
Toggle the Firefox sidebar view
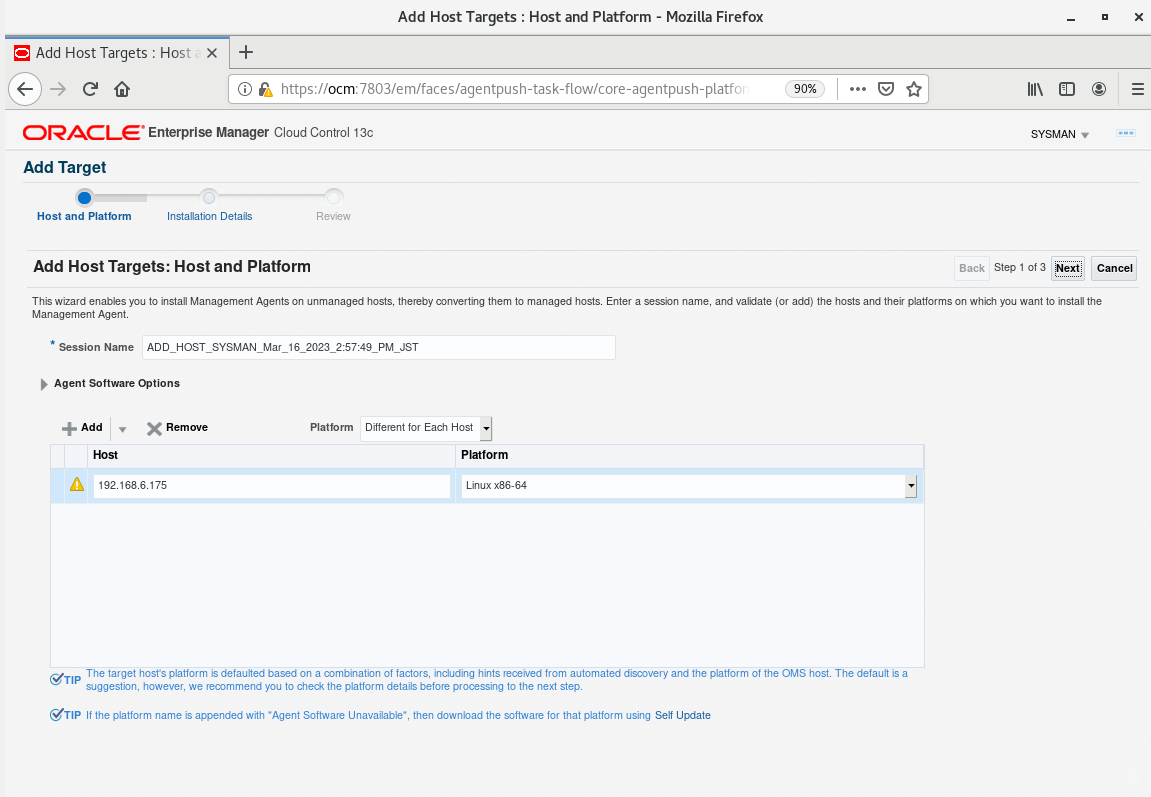pyautogui.click(x=1067, y=89)
